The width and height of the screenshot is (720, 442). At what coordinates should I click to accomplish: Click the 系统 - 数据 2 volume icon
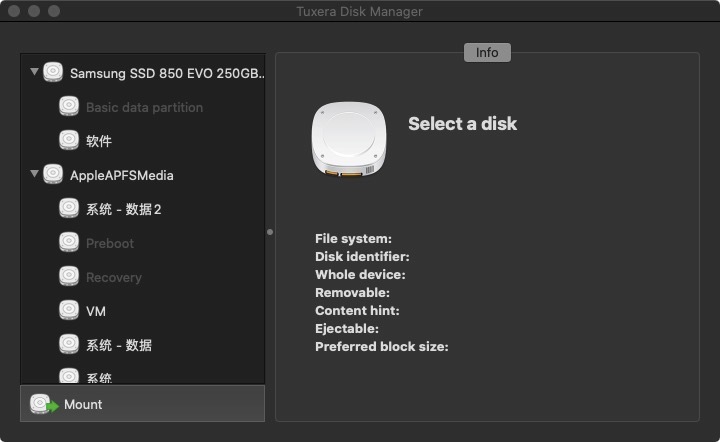point(69,209)
